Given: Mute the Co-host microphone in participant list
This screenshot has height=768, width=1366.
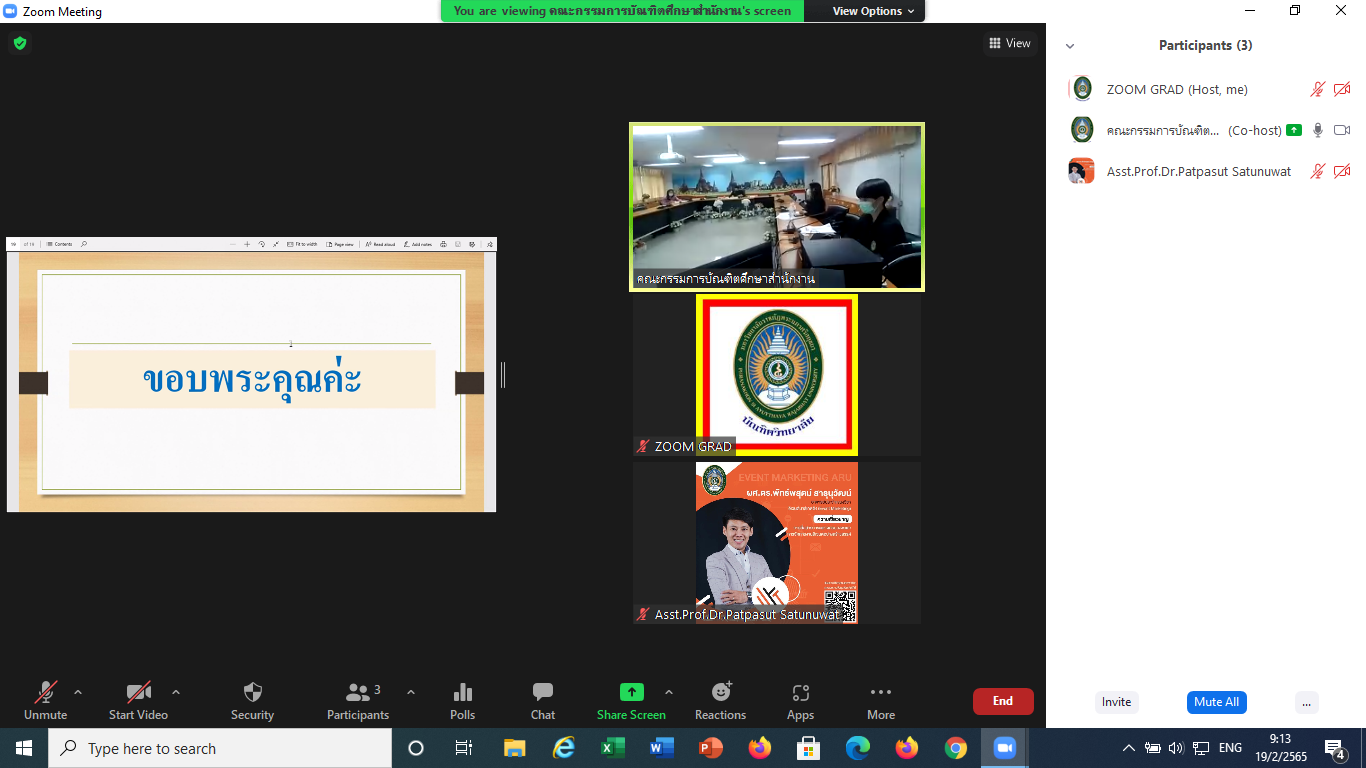Looking at the screenshot, I should tap(1318, 130).
